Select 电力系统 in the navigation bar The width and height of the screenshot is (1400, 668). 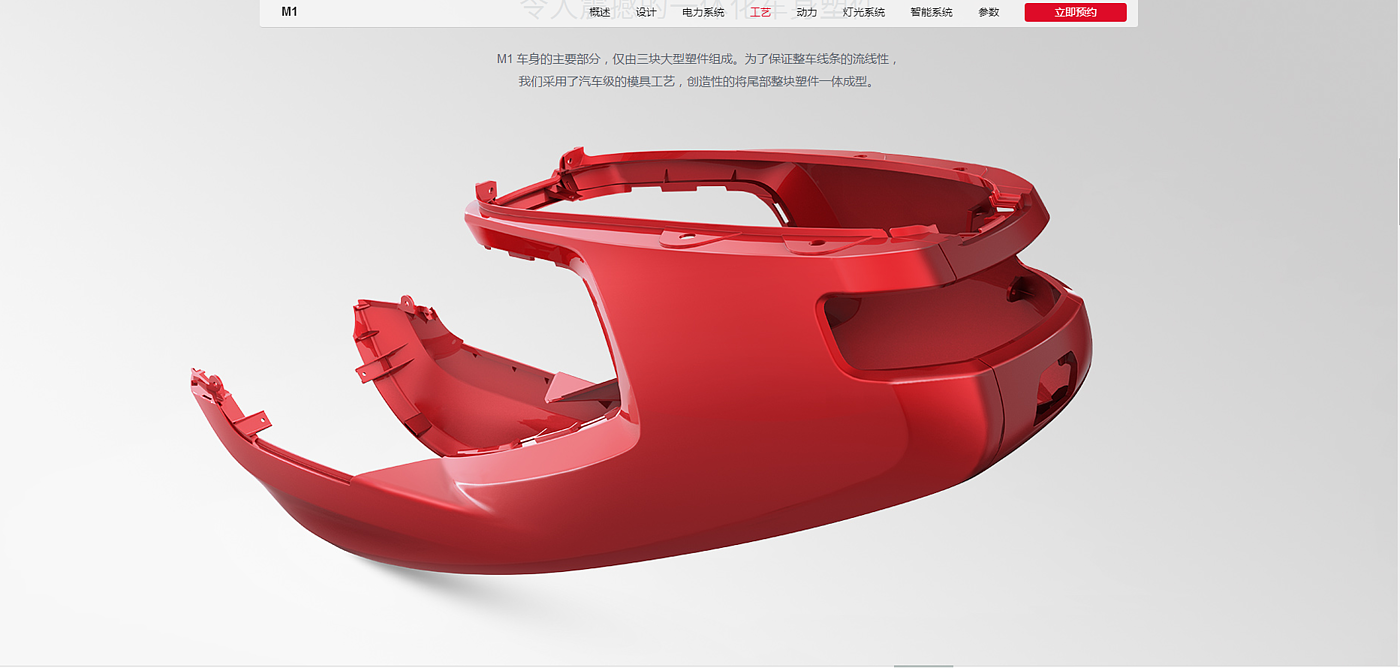(703, 12)
